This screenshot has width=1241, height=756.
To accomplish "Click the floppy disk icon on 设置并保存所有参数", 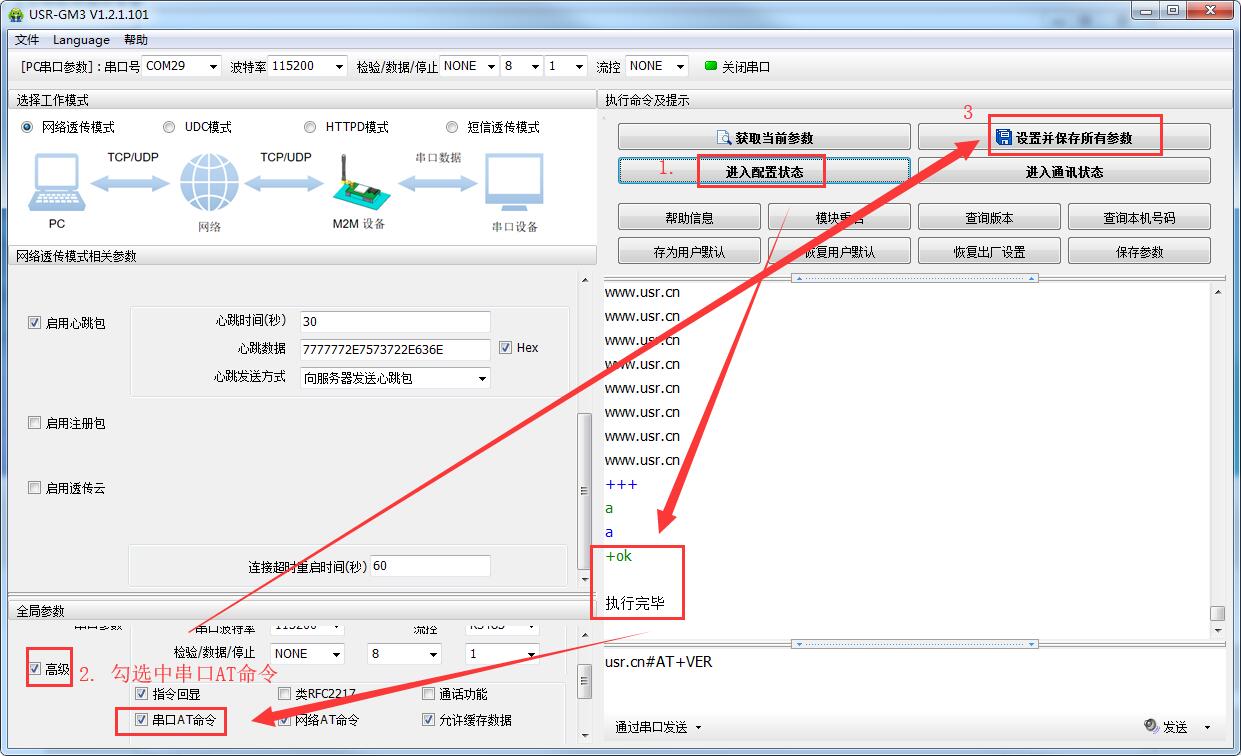I will 1003,138.
